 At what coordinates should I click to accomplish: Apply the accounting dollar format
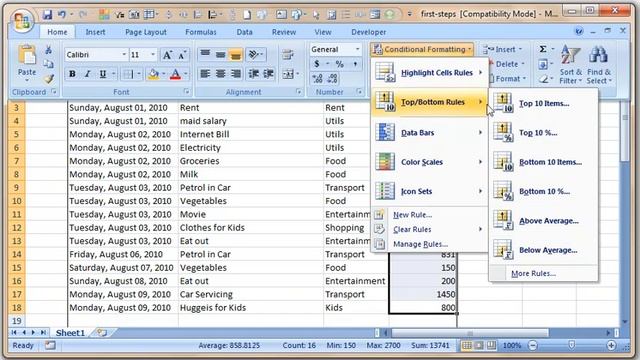tap(317, 64)
